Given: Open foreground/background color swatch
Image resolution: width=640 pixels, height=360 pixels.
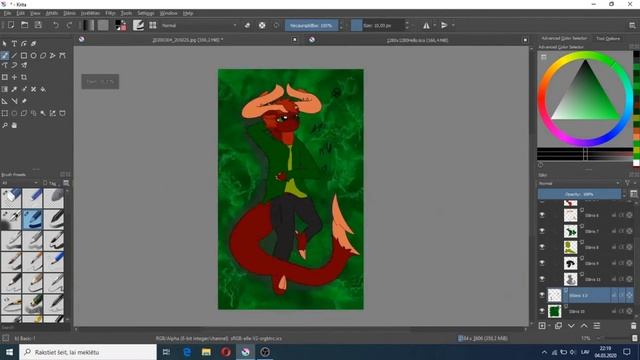Looking at the screenshot, I should coord(120,25).
